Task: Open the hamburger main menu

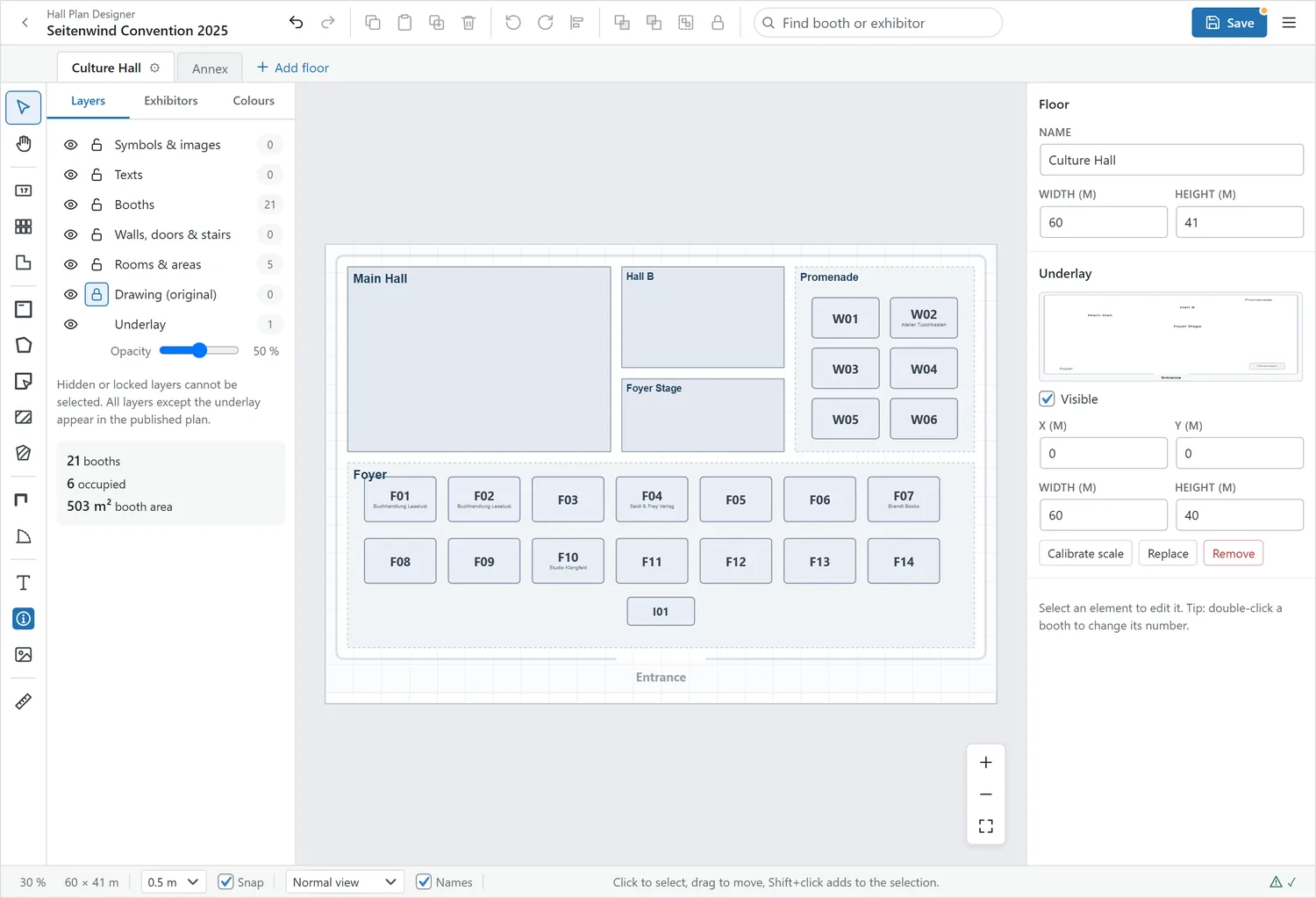Action: tap(1289, 23)
